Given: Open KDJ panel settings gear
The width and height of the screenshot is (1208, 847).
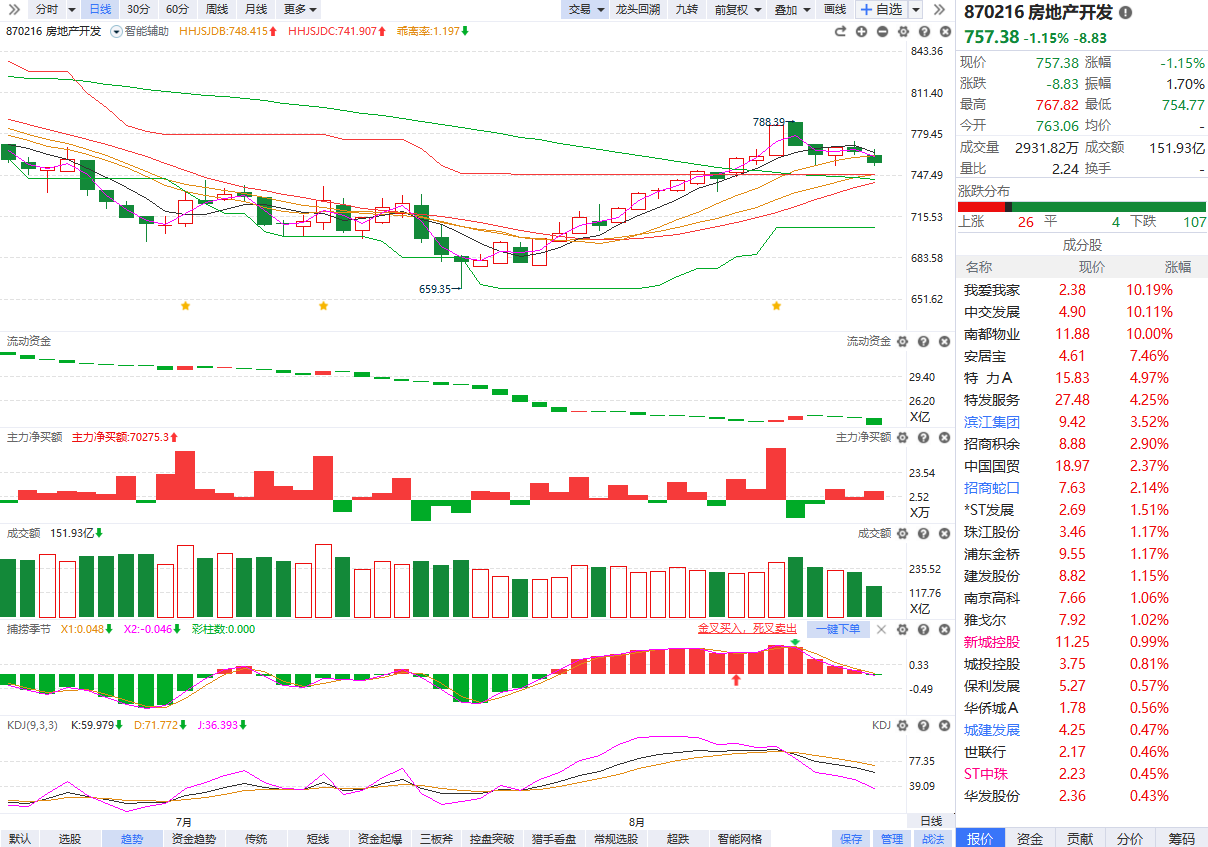Looking at the screenshot, I should (903, 726).
